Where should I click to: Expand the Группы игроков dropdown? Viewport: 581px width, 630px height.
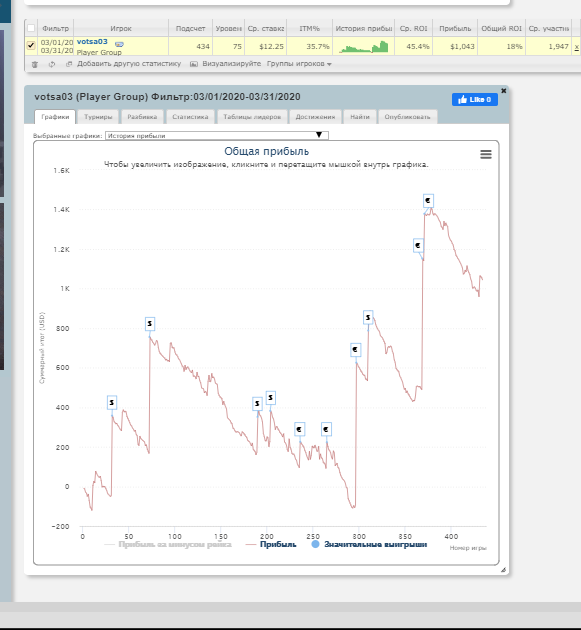[x=299, y=64]
